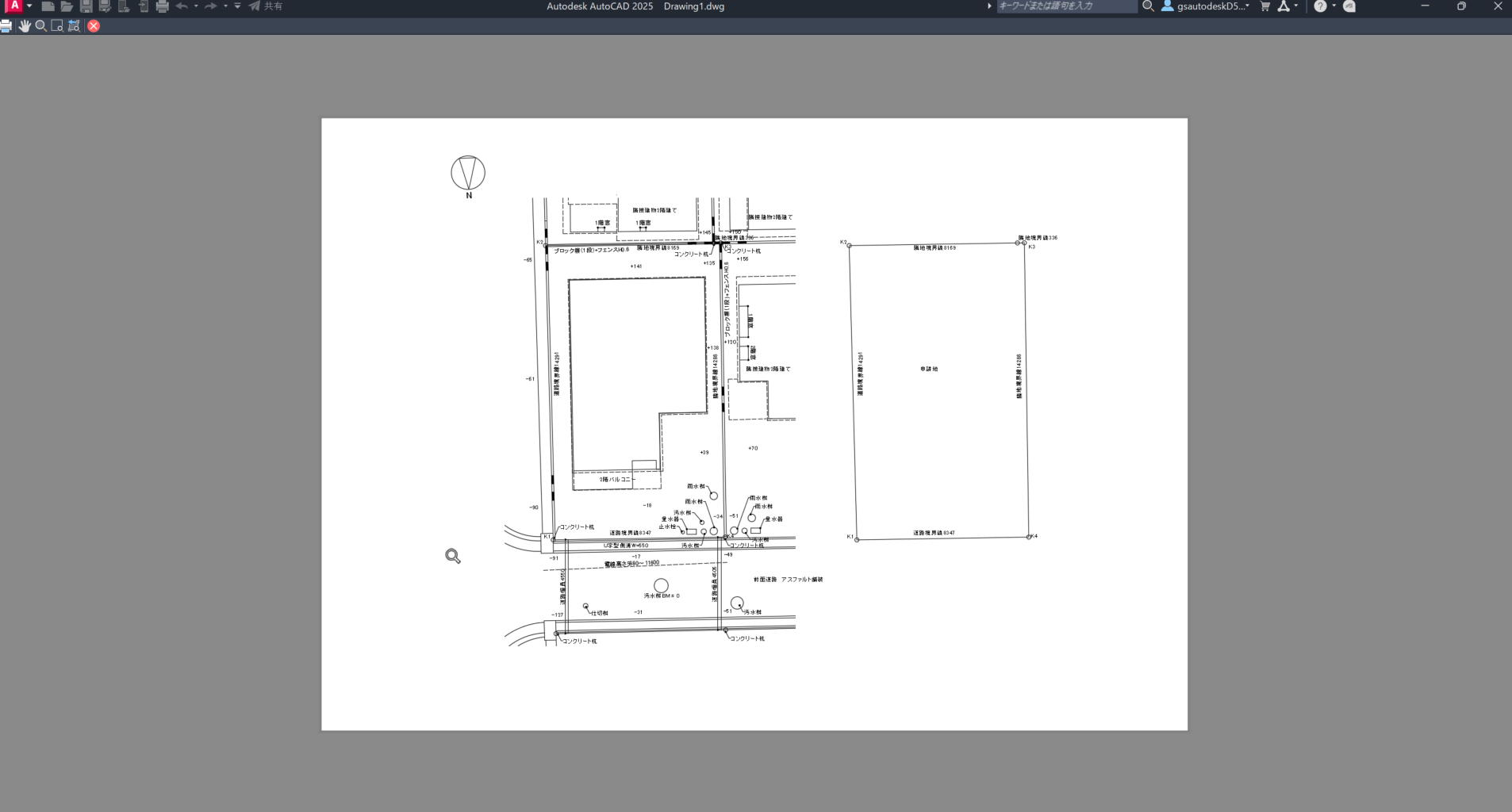
Task: Click the Save As icon
Action: (x=105, y=6)
